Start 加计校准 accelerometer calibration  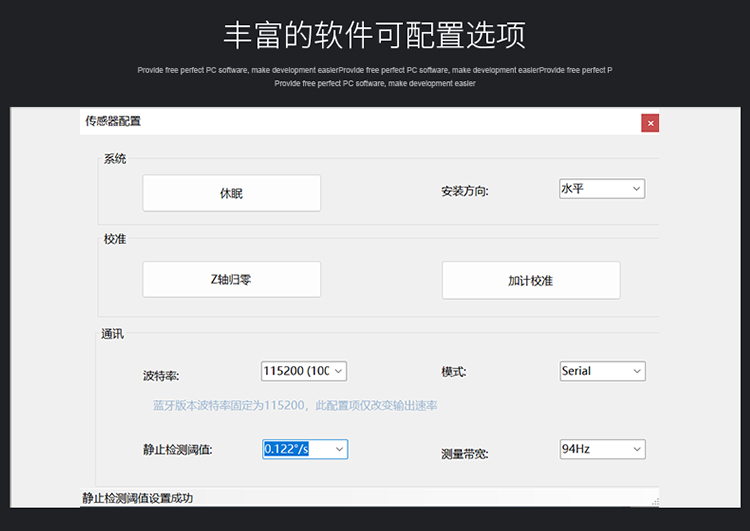(530, 280)
